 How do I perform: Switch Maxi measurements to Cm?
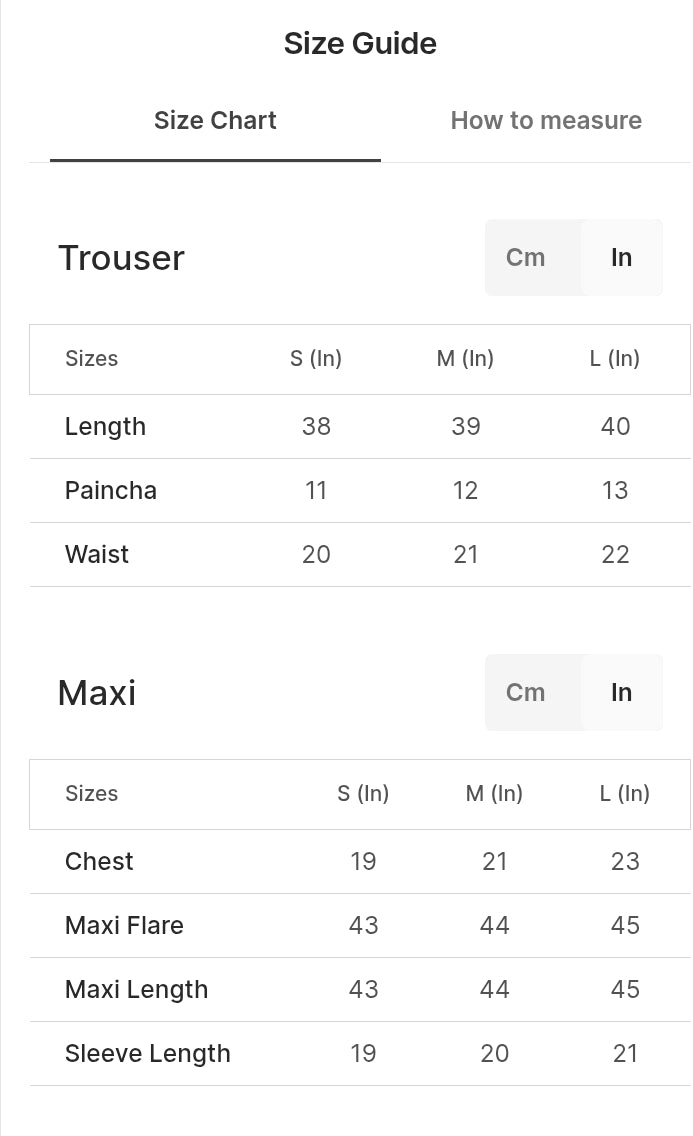tap(526, 693)
